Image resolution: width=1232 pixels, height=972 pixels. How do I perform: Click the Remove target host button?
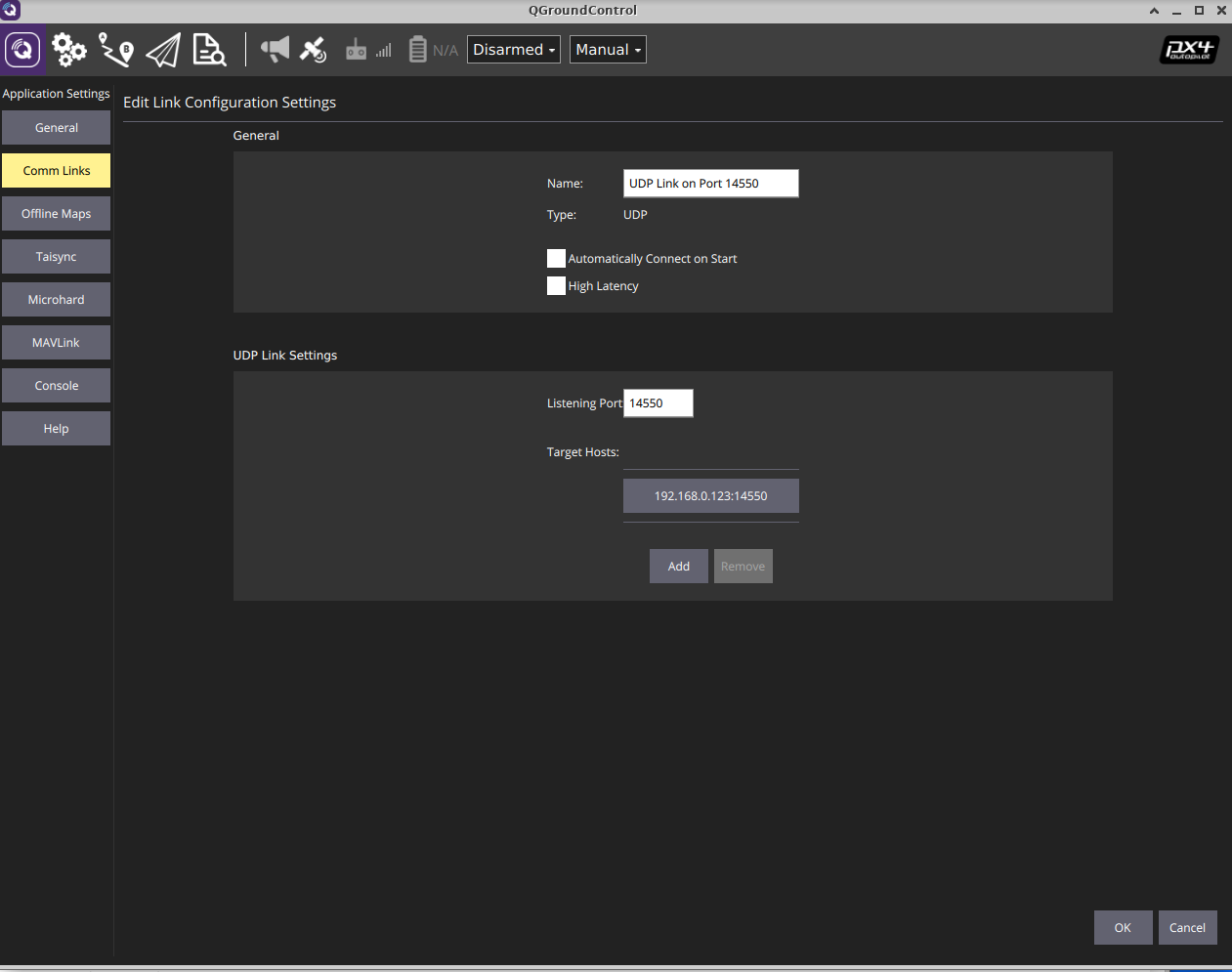pyautogui.click(x=743, y=567)
